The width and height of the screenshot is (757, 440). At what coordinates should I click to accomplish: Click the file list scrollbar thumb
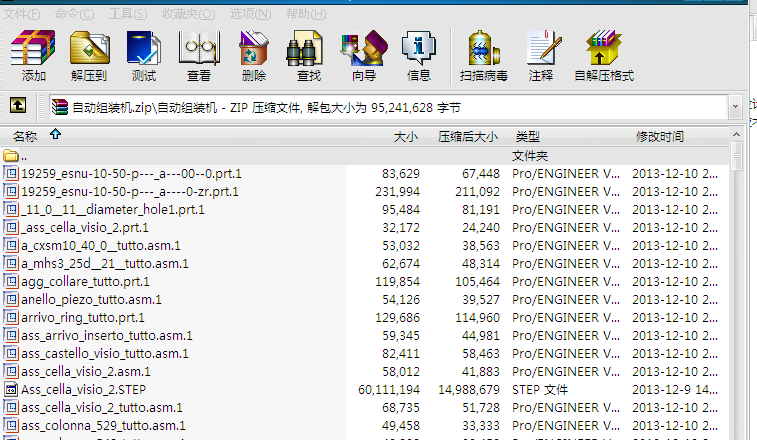pyautogui.click(x=736, y=156)
